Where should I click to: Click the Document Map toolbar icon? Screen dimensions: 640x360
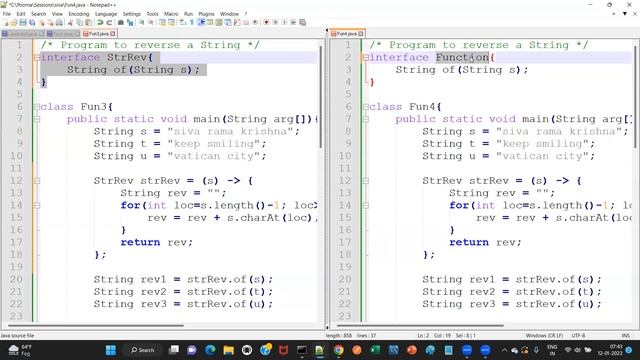pyautogui.click(x=219, y=22)
